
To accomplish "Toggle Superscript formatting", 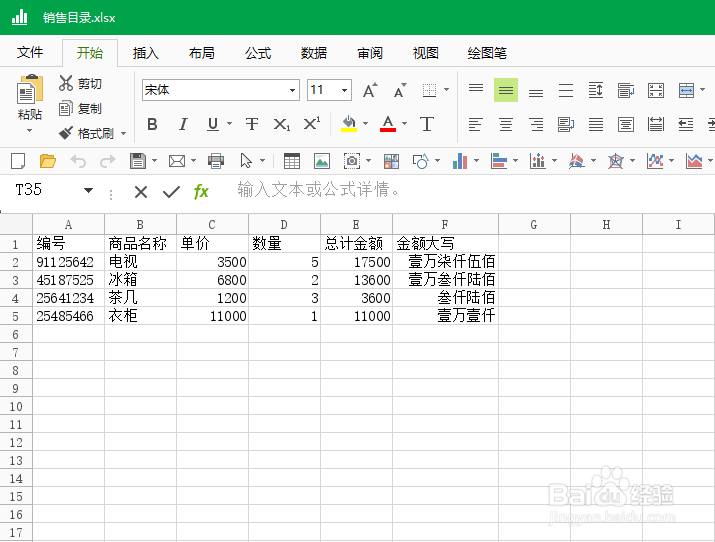I will tap(312, 124).
